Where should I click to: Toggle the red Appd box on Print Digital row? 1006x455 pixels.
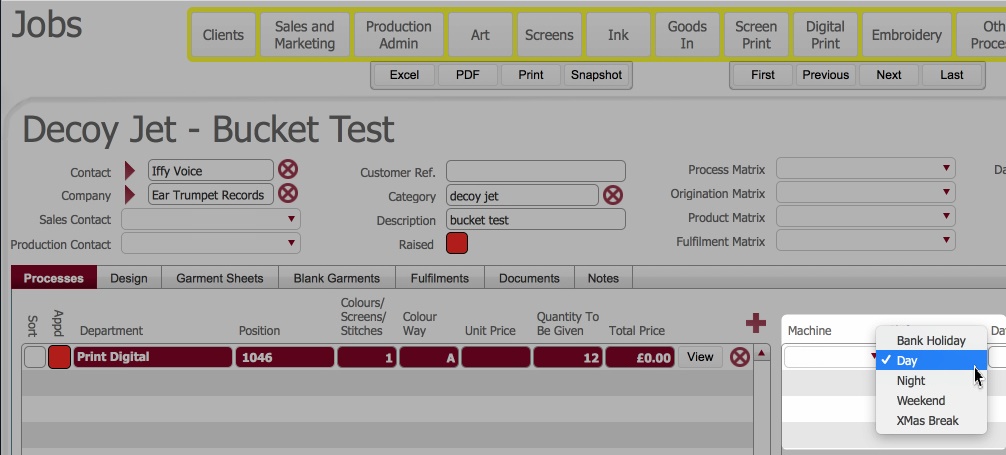tap(59, 357)
